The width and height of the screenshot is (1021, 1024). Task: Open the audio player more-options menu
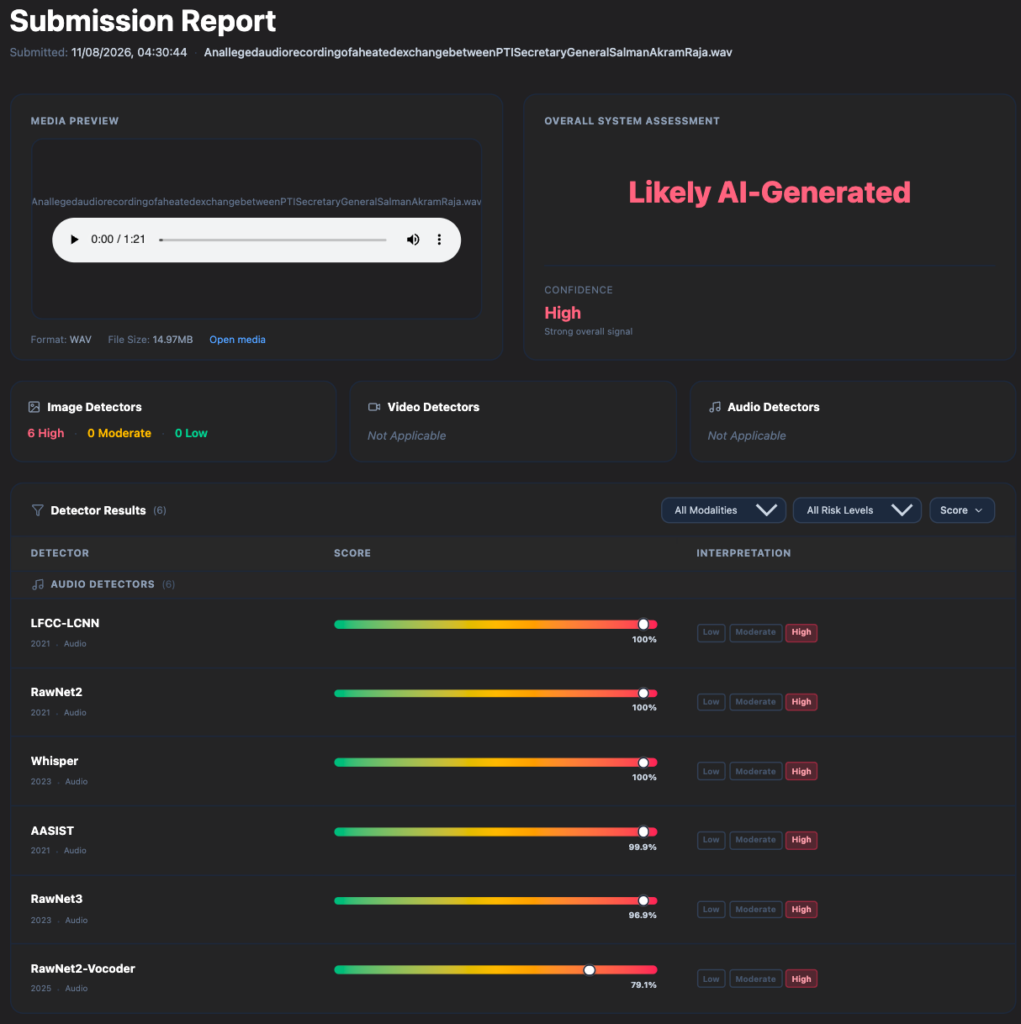click(x=439, y=240)
